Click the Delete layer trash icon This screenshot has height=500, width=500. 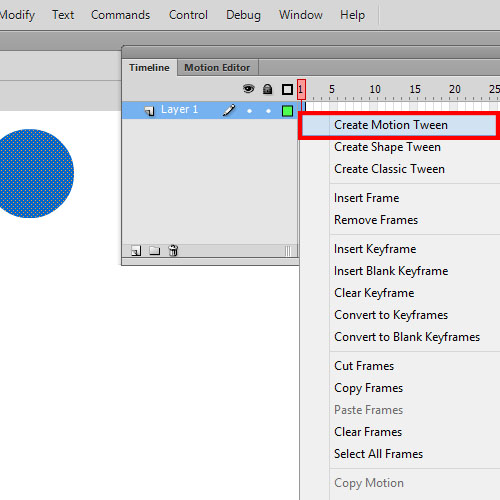pos(173,250)
